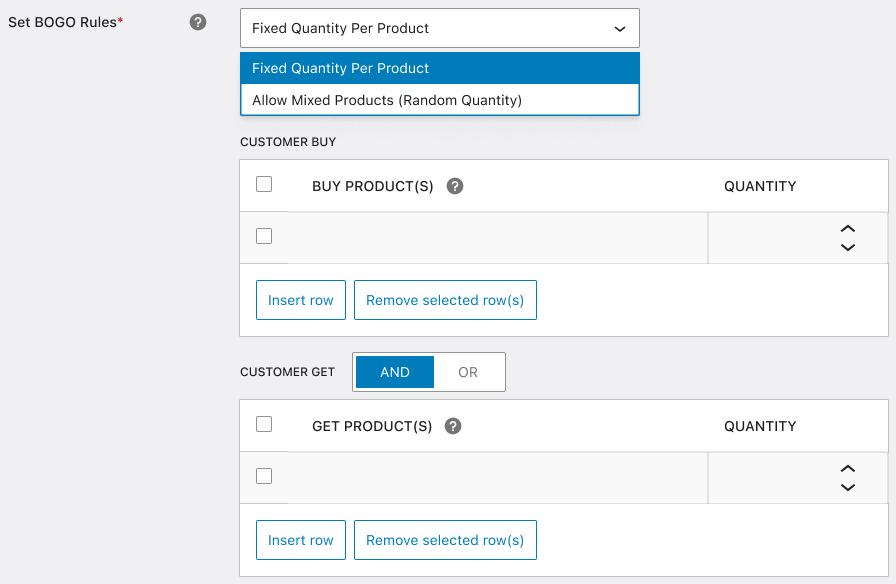Viewport: 896px width, 584px height.
Task: Click the Buy Product(s) row input field
Action: click(x=497, y=238)
